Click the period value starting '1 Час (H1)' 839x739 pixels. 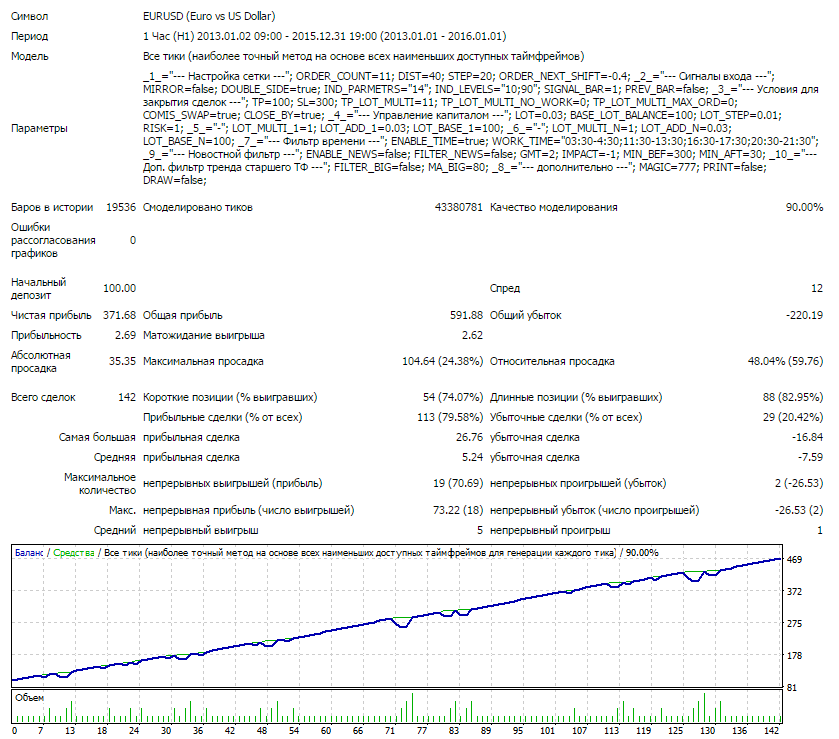(324, 36)
